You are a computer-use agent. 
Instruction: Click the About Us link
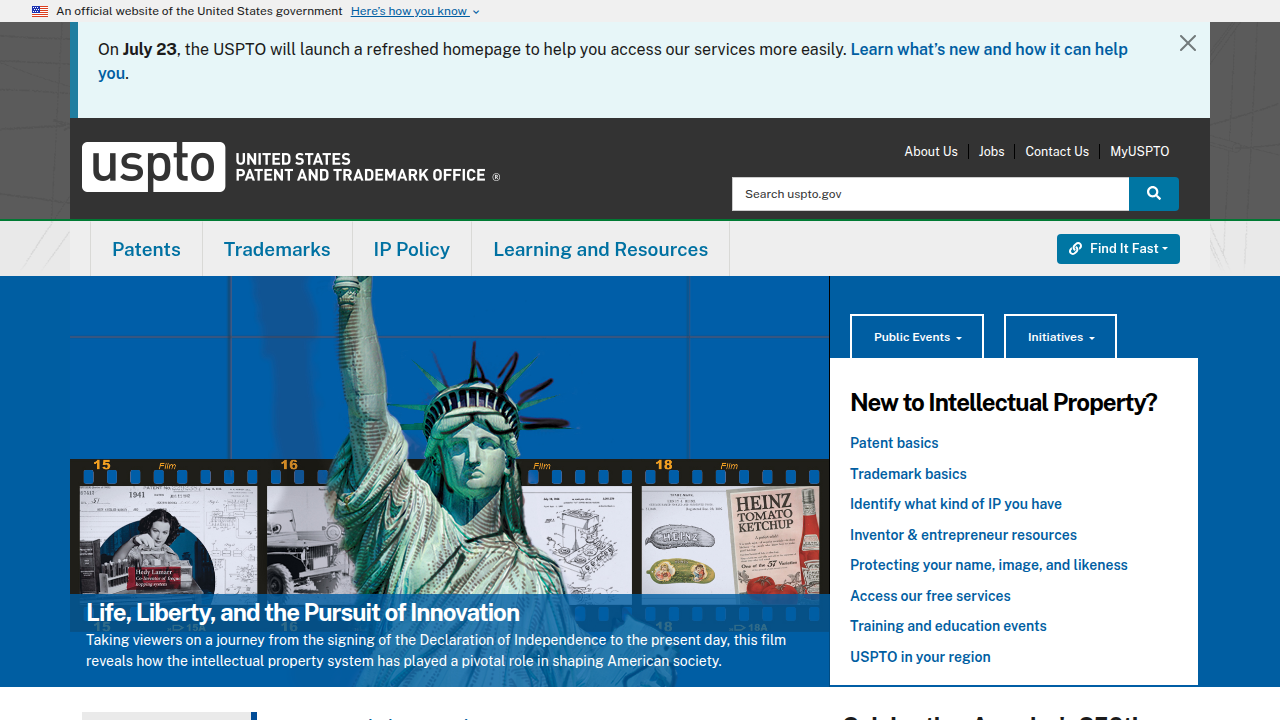pos(931,151)
